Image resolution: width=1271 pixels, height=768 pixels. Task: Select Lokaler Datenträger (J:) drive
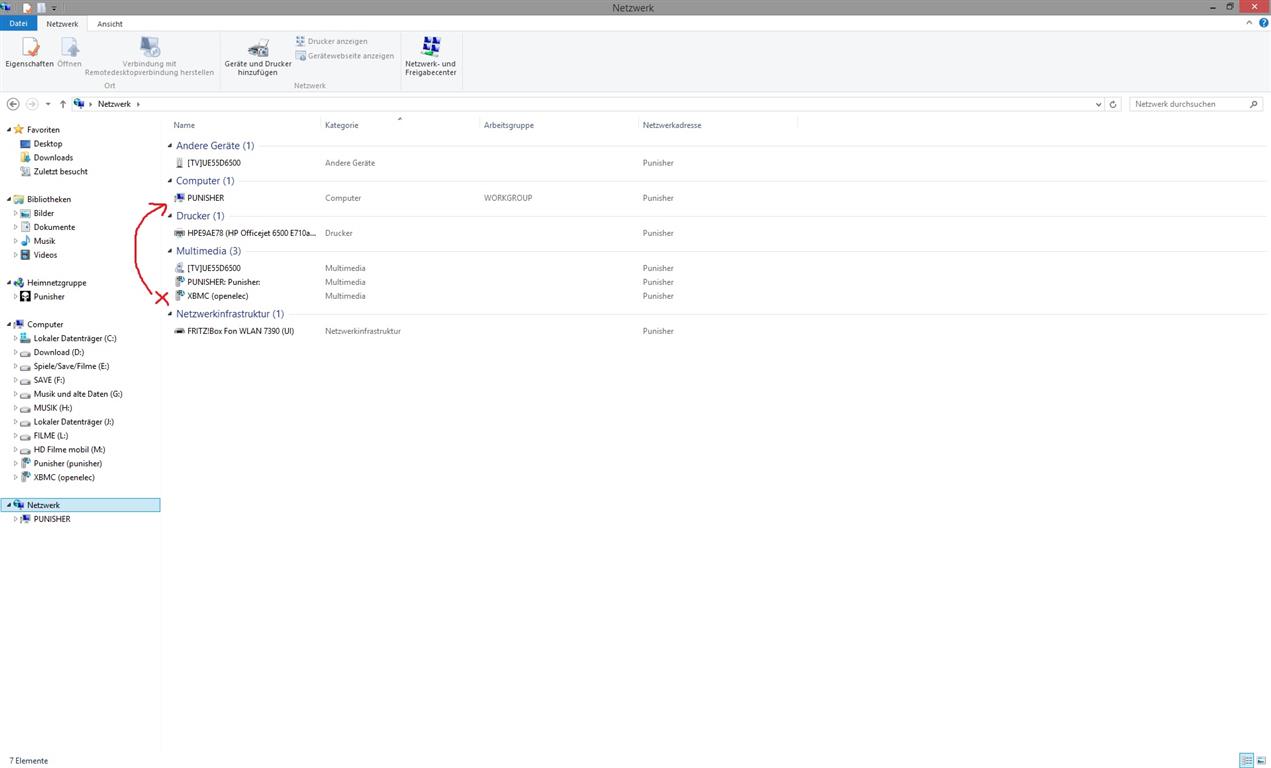[x=73, y=422]
